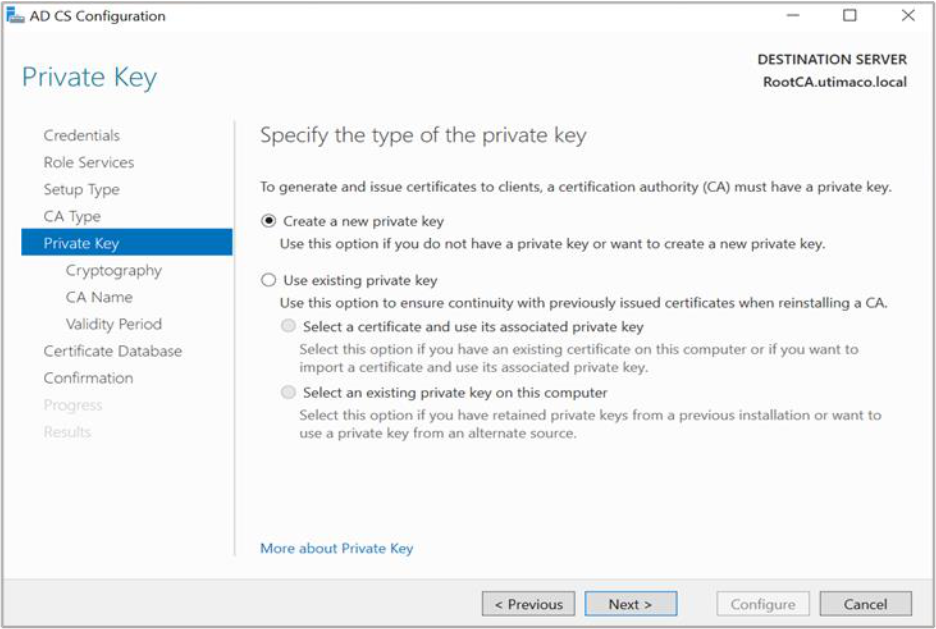Go to Credentials step in sidebar

coord(81,135)
